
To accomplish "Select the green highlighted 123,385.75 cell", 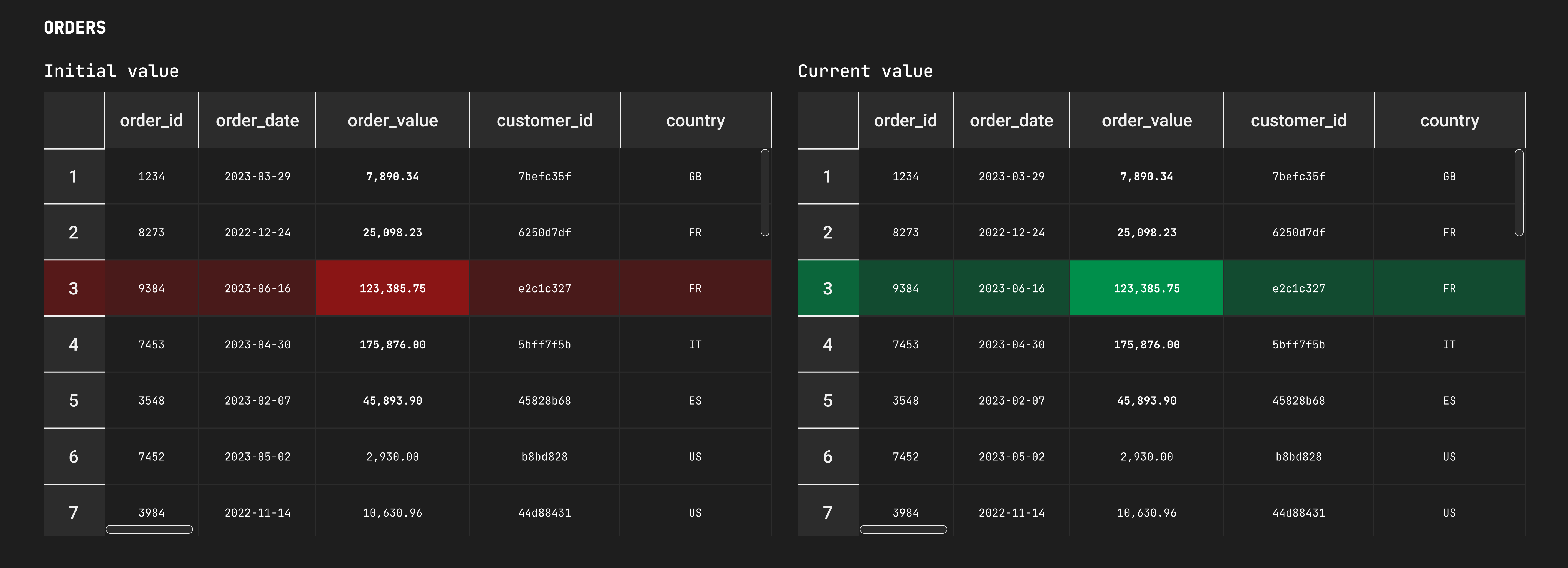I will tap(1146, 288).
